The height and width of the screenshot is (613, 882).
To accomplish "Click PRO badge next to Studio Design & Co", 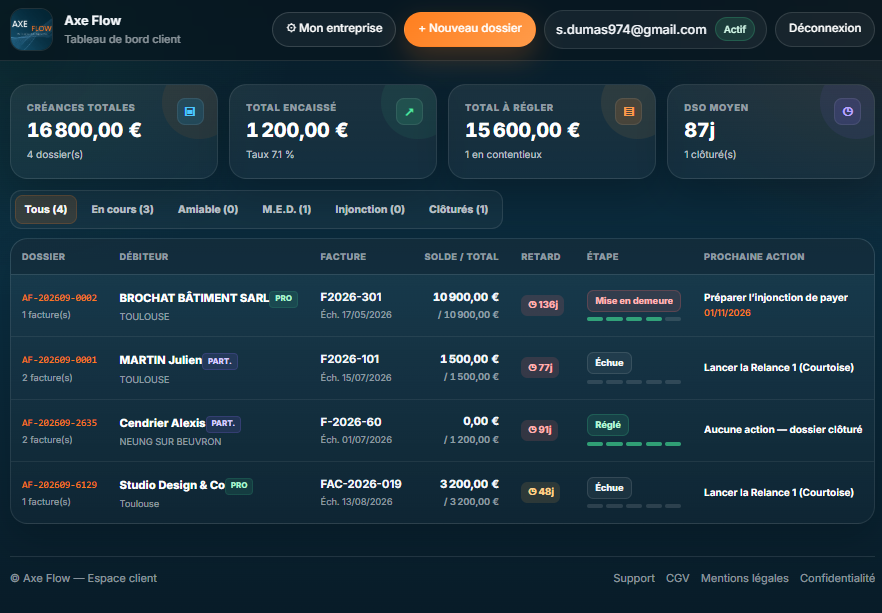I will click(239, 485).
